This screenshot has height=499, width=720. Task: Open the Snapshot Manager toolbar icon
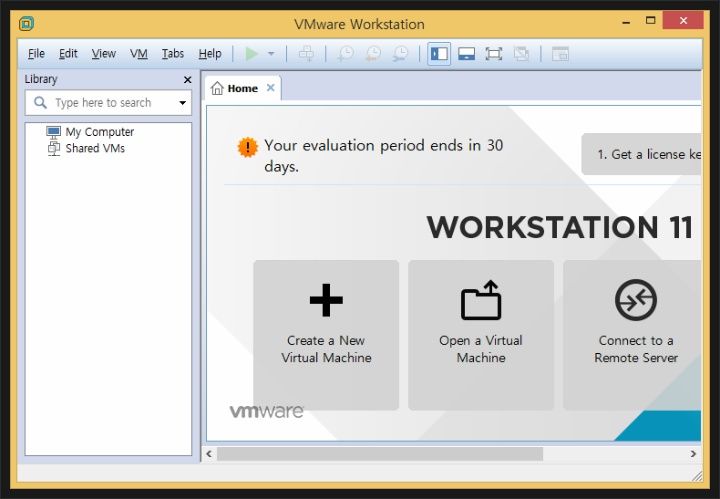click(400, 54)
